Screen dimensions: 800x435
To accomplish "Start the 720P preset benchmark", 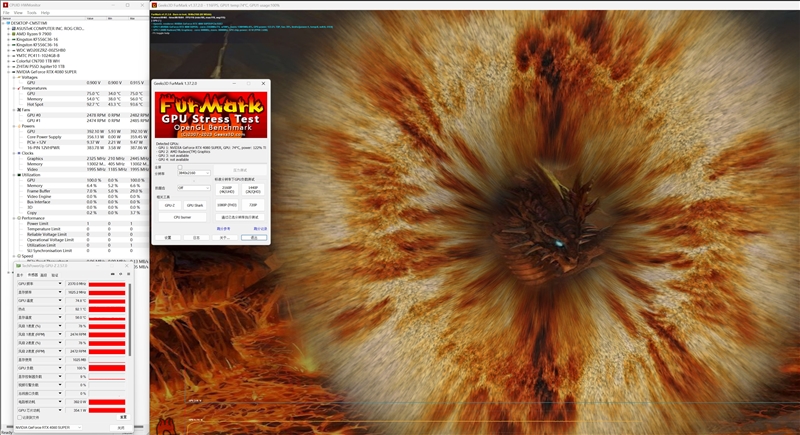I will 253,205.
